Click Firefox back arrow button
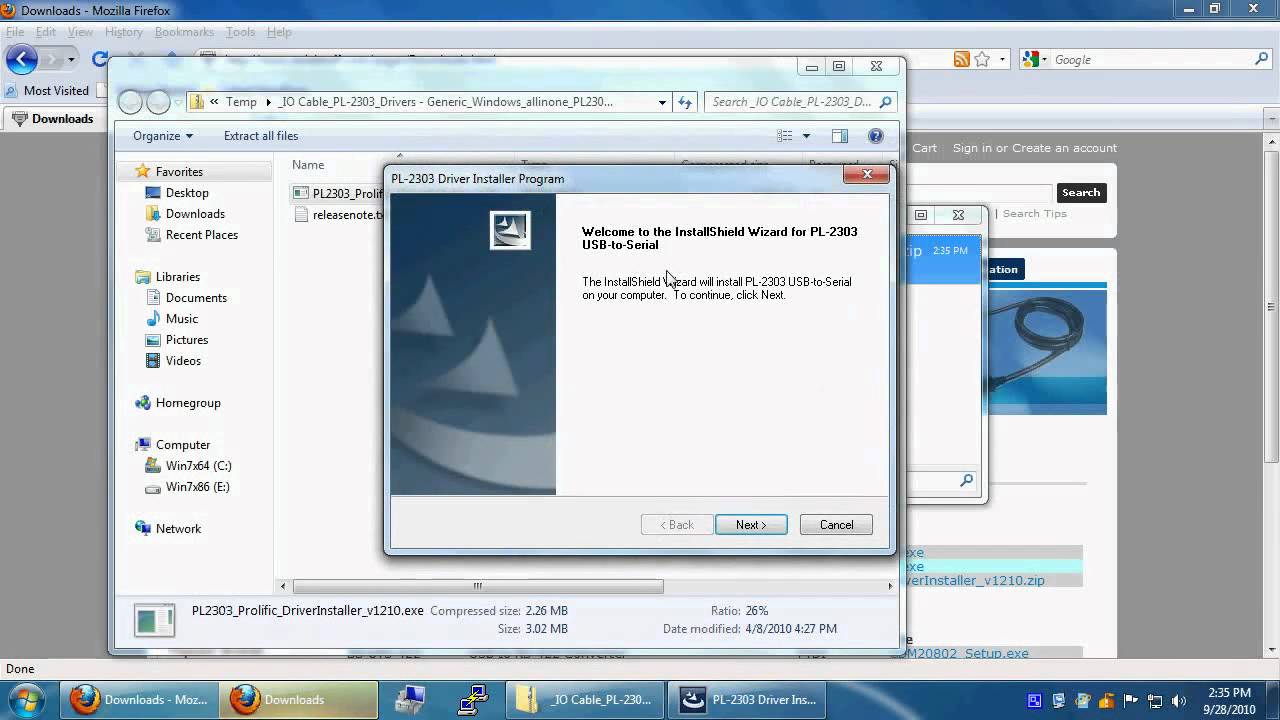Screen dimensions: 1280x720 coord(21,59)
